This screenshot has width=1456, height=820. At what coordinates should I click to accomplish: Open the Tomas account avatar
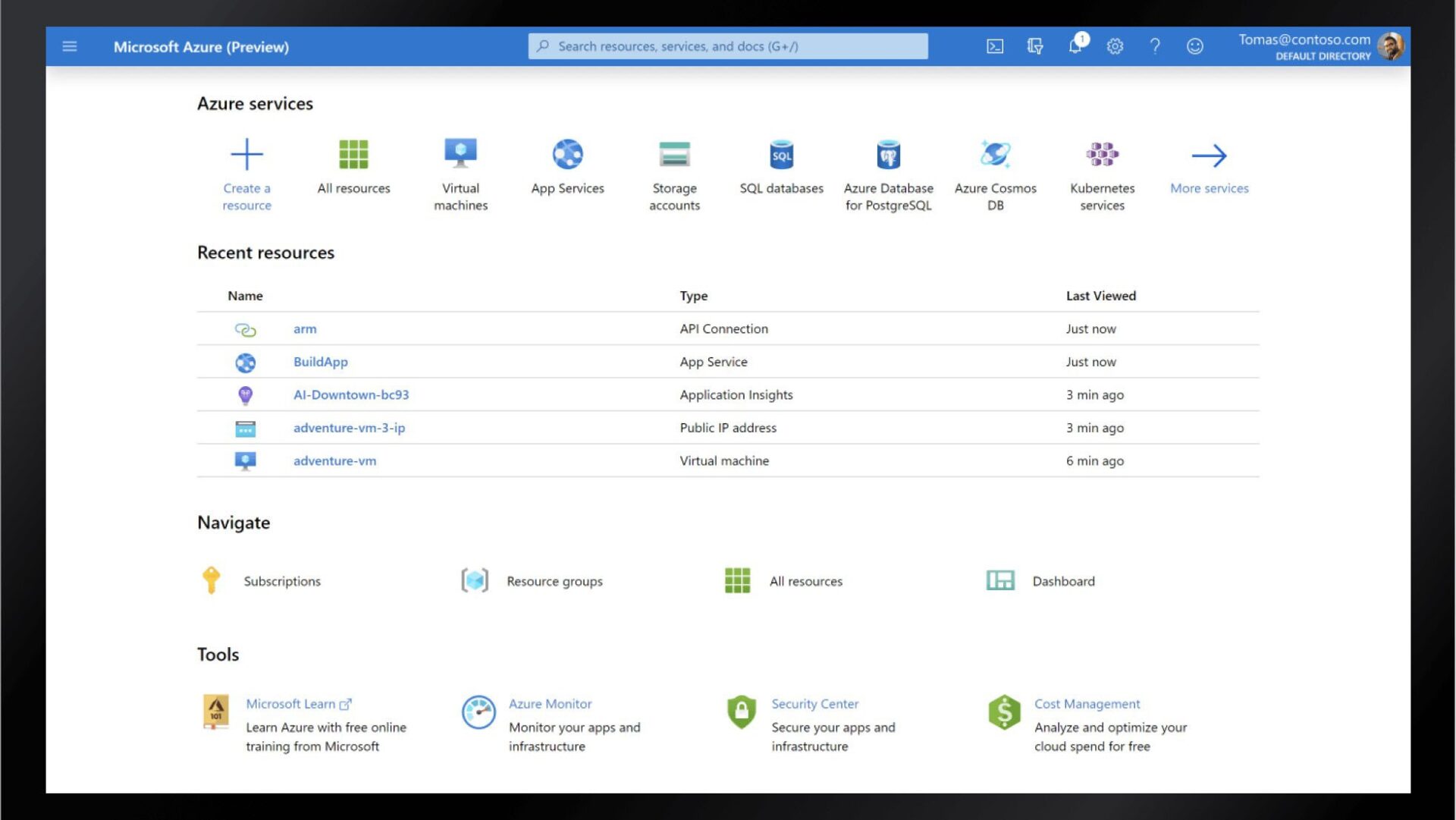[1391, 46]
